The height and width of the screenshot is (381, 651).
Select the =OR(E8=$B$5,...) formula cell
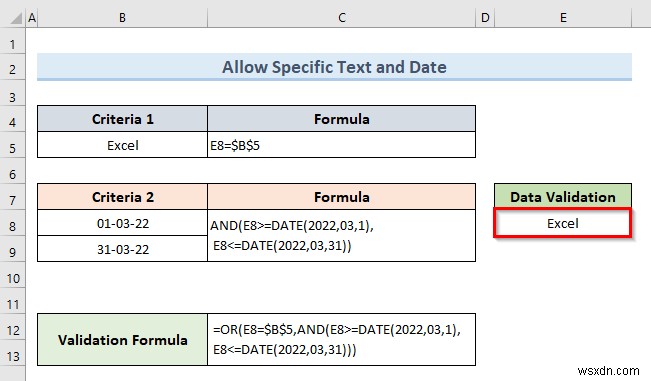point(341,340)
